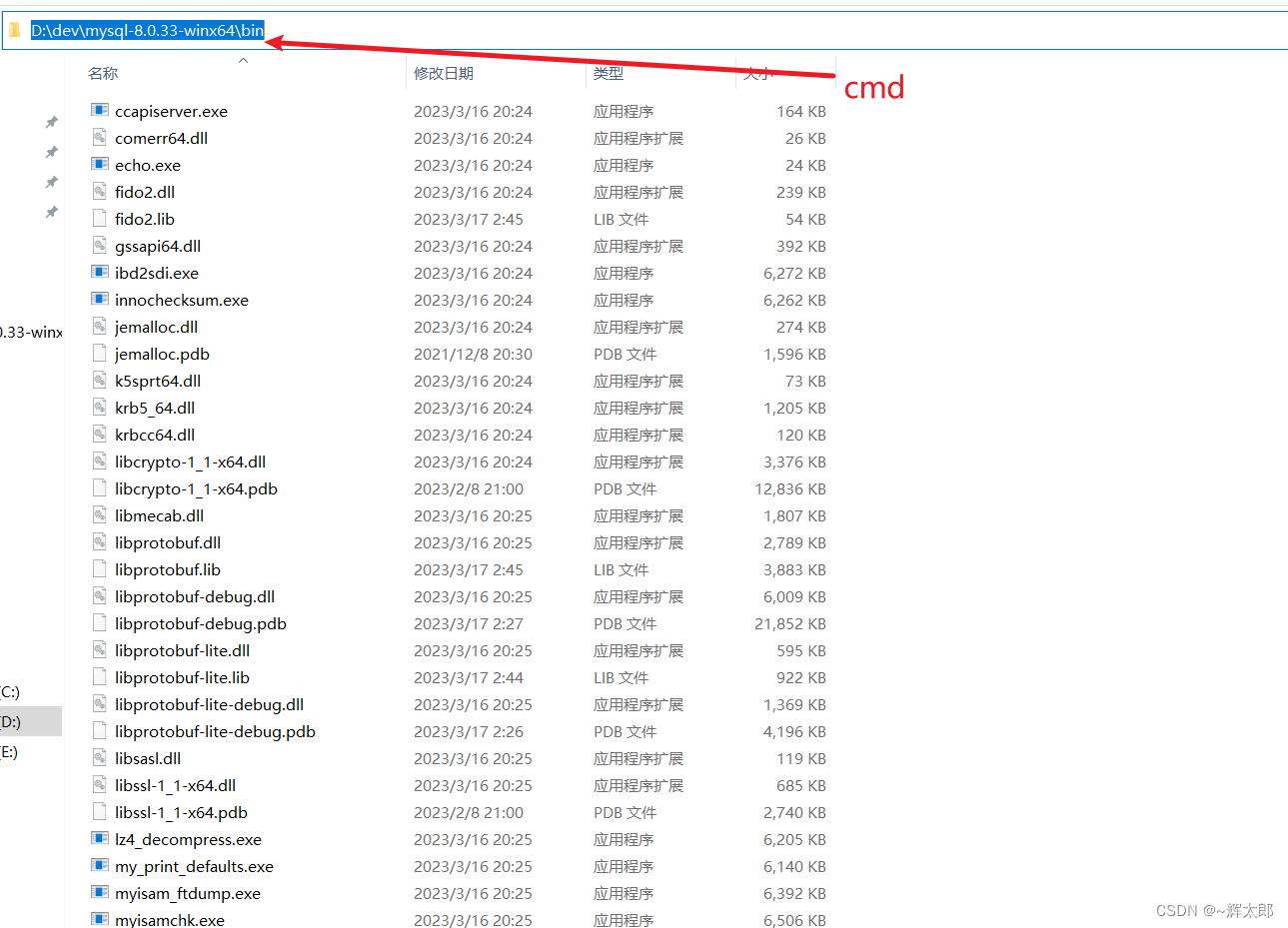Image resolution: width=1288 pixels, height=928 pixels.
Task: Click the folder icon in the address bar
Action: (15, 30)
